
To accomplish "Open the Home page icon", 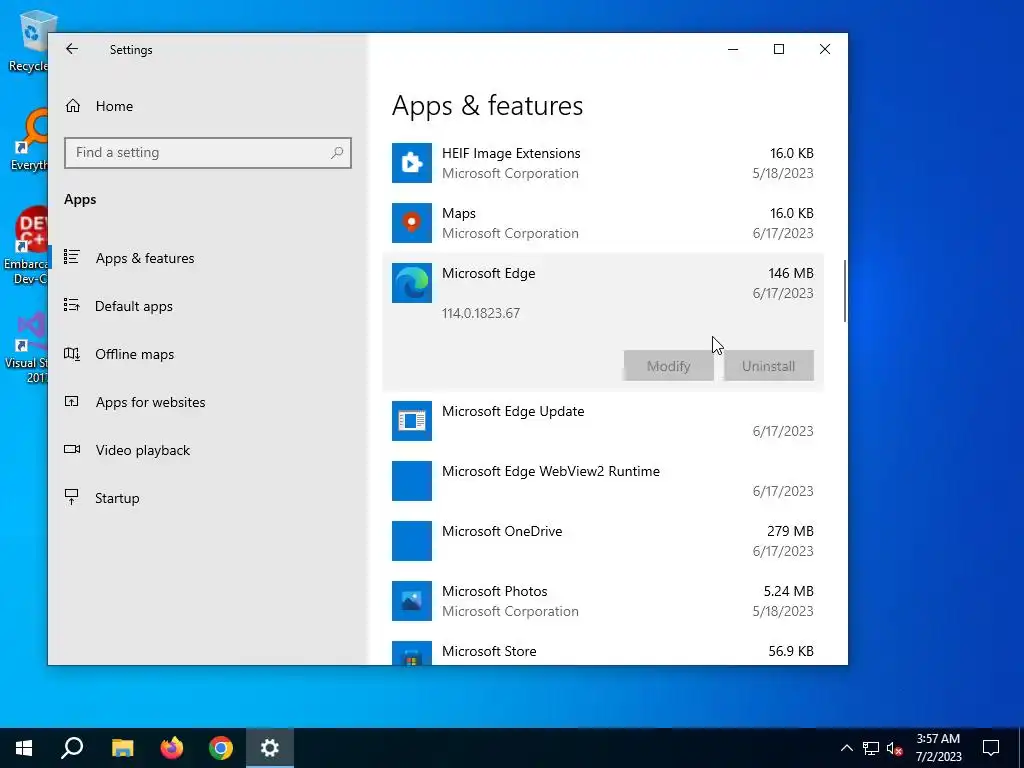I will coord(72,106).
